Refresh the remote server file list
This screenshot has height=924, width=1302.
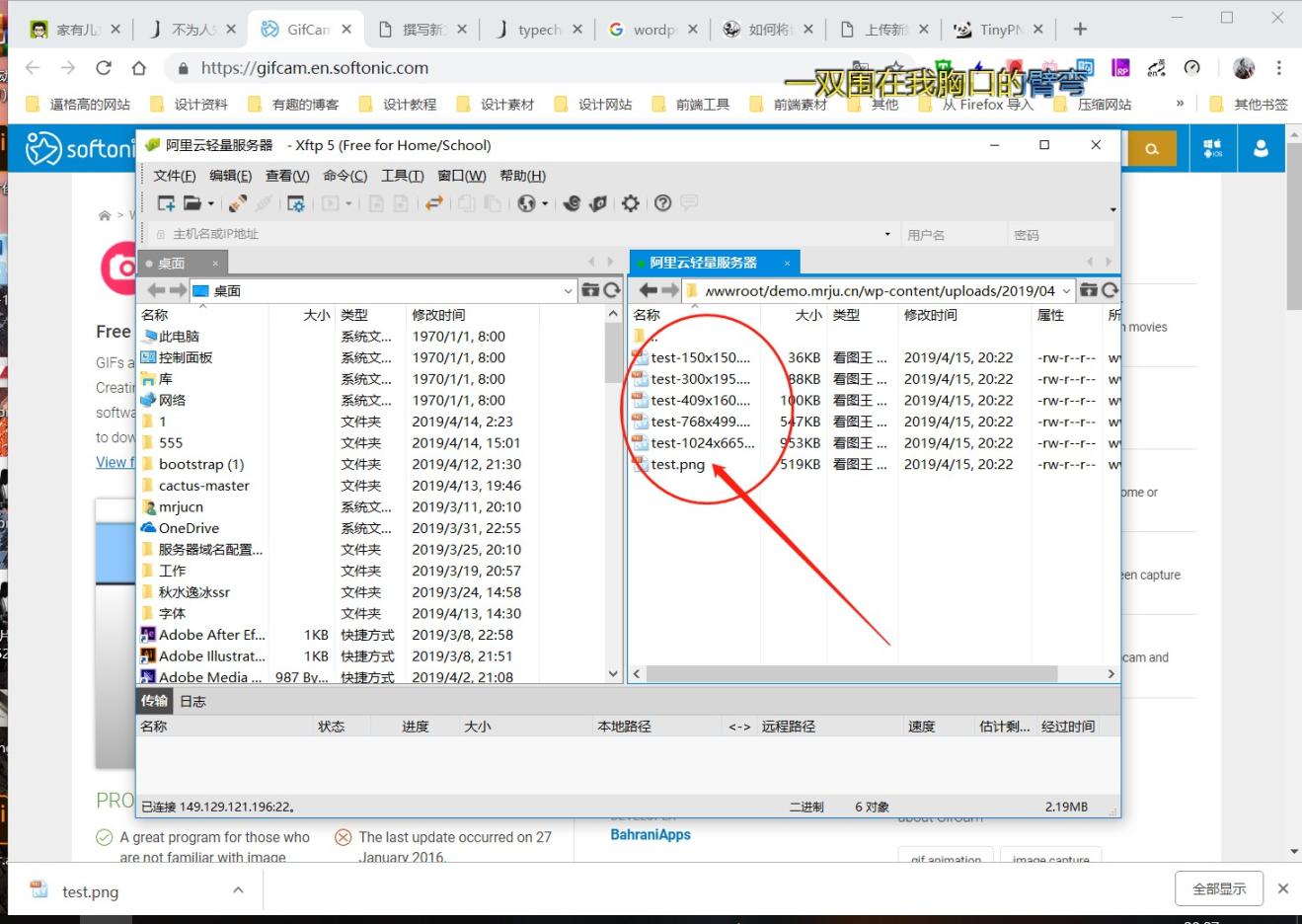pyautogui.click(x=1111, y=290)
